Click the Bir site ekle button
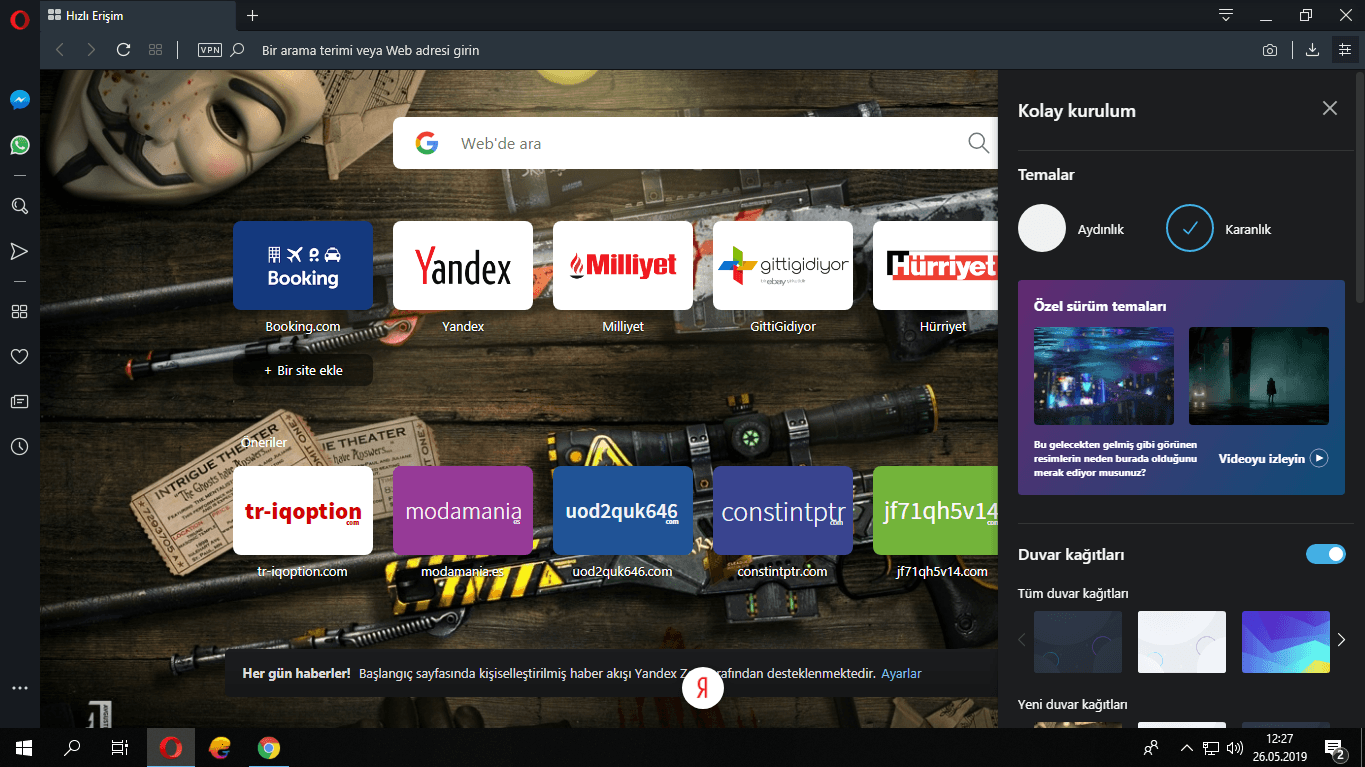 coord(303,370)
